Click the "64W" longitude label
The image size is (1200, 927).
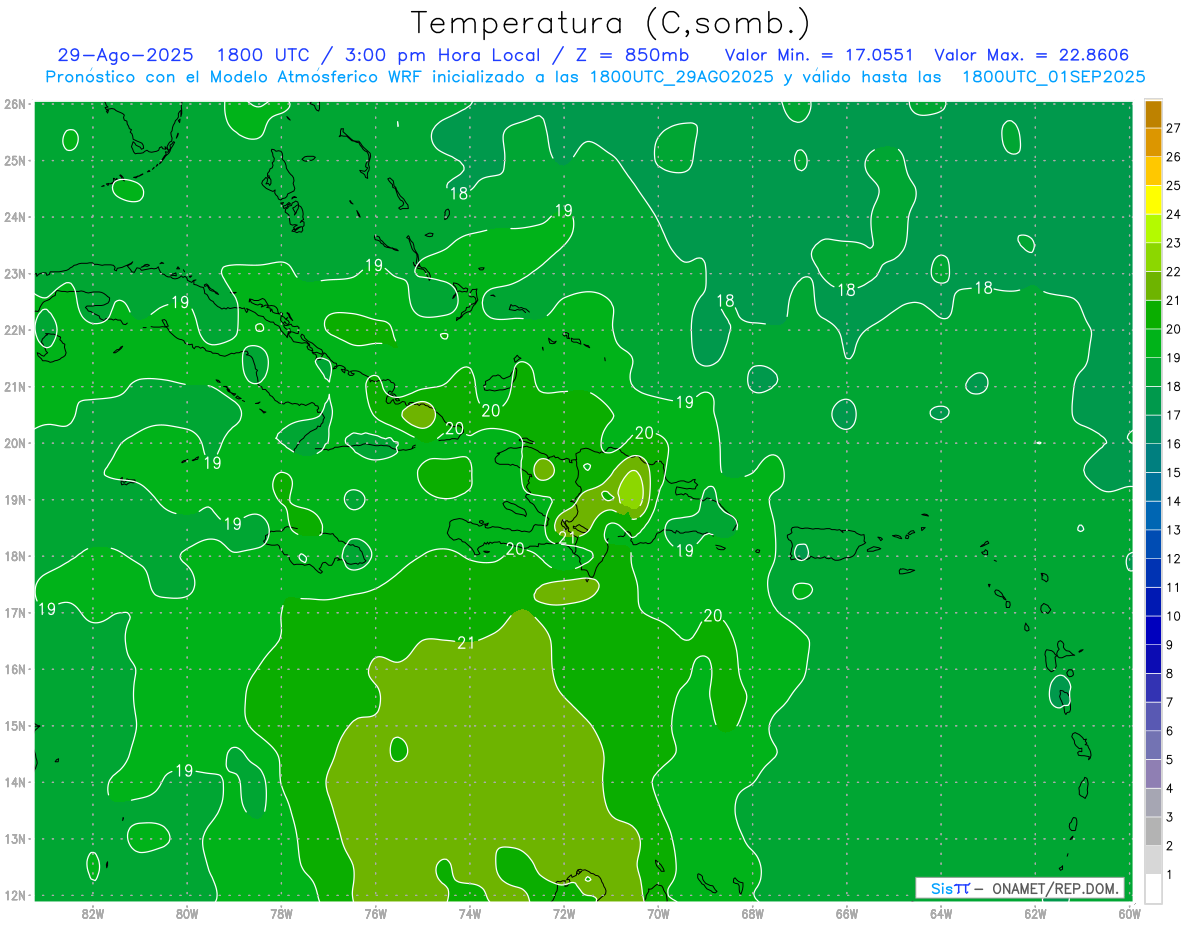tap(941, 912)
